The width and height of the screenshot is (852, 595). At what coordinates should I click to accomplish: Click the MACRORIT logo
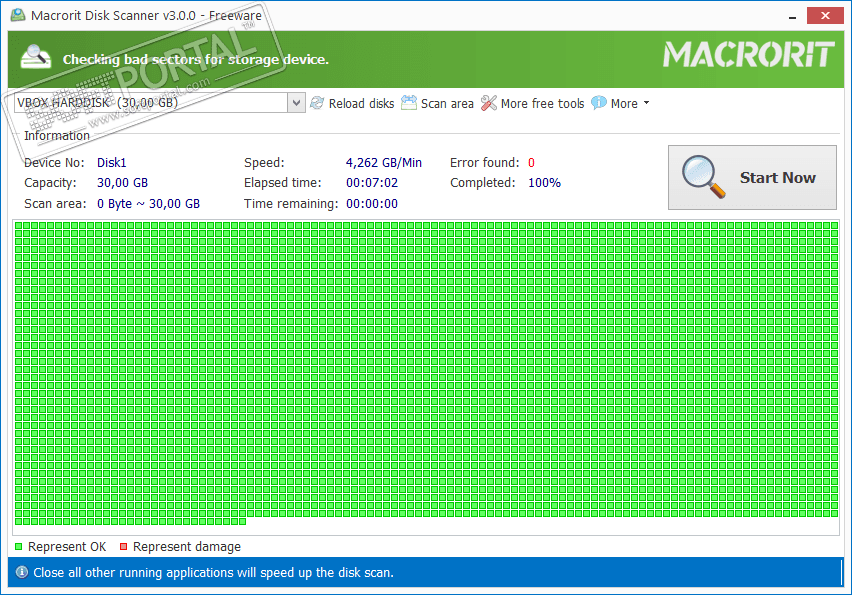pyautogui.click(x=749, y=54)
